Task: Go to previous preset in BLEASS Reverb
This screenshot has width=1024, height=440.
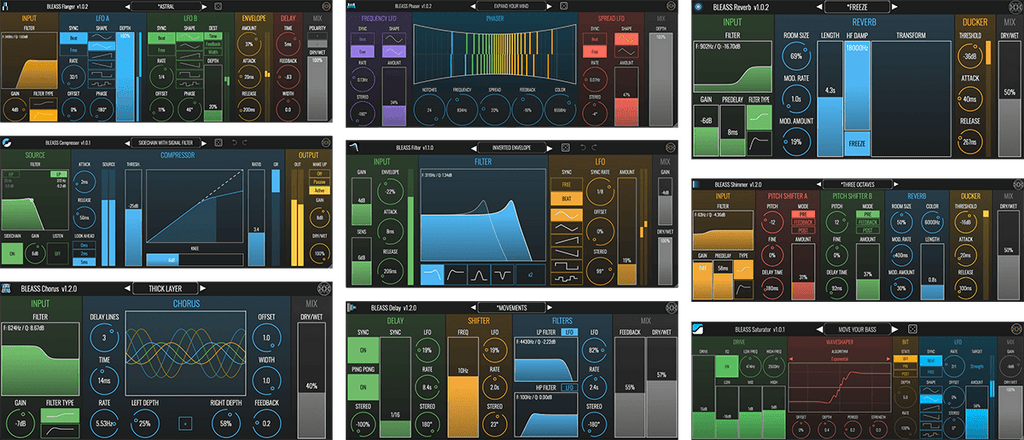Action: pyautogui.click(x=820, y=8)
